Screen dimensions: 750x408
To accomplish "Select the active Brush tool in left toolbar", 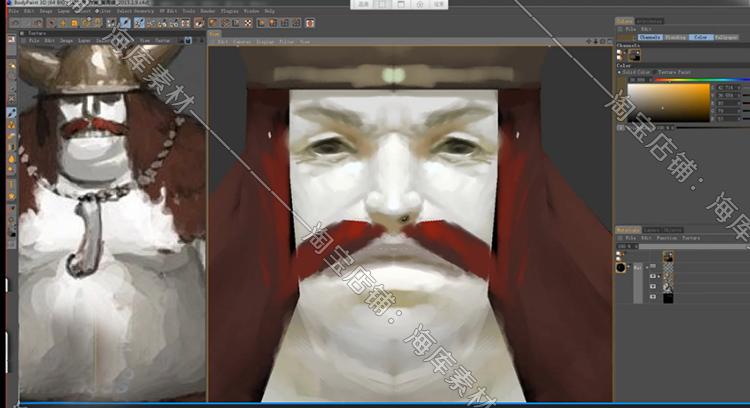I will (x=12, y=112).
